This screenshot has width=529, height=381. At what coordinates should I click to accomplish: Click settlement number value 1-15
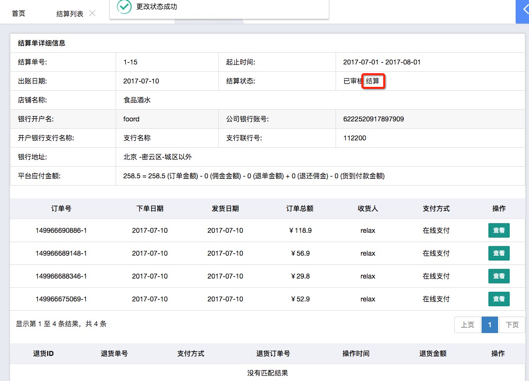pyautogui.click(x=130, y=62)
